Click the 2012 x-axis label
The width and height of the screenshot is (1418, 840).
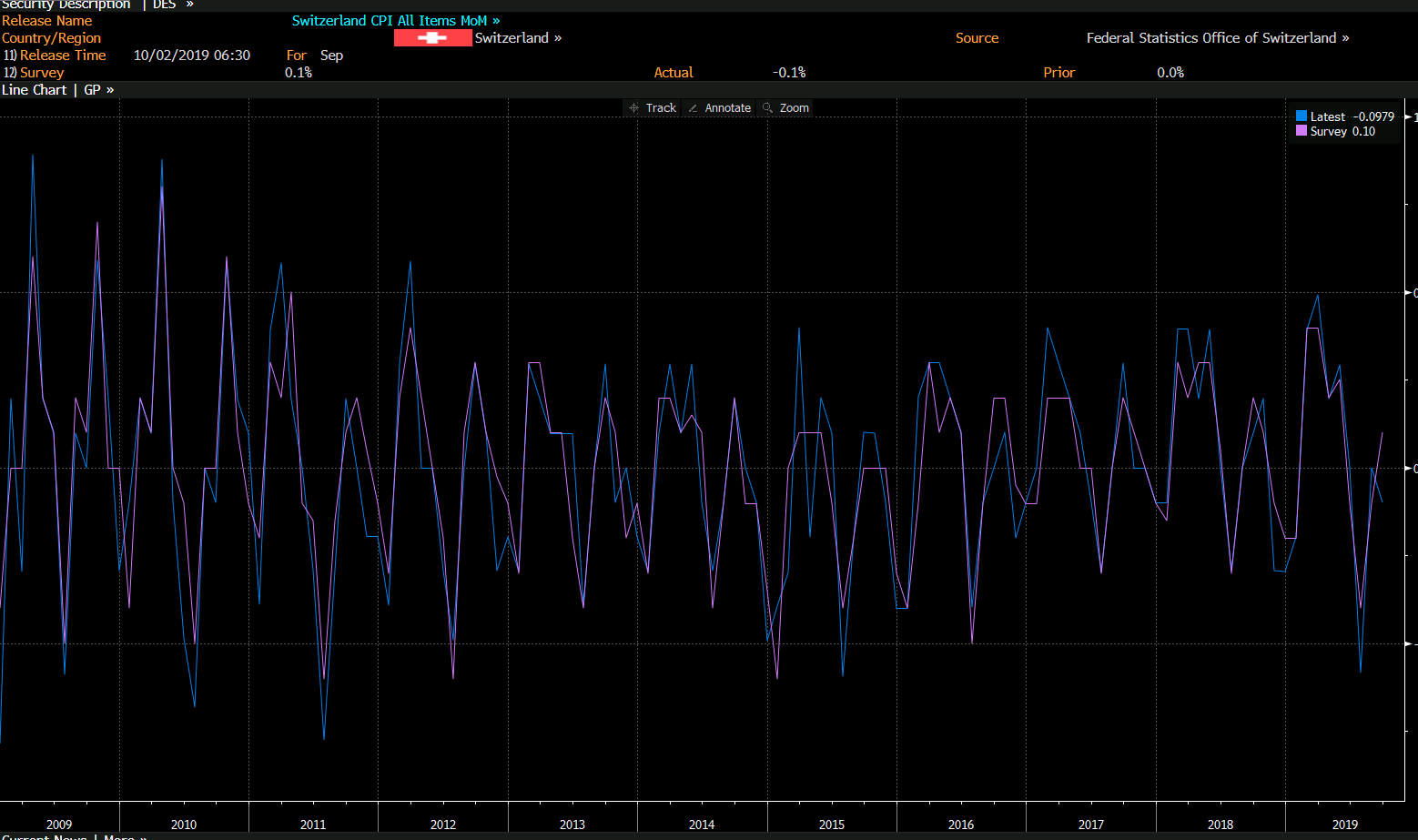443,824
